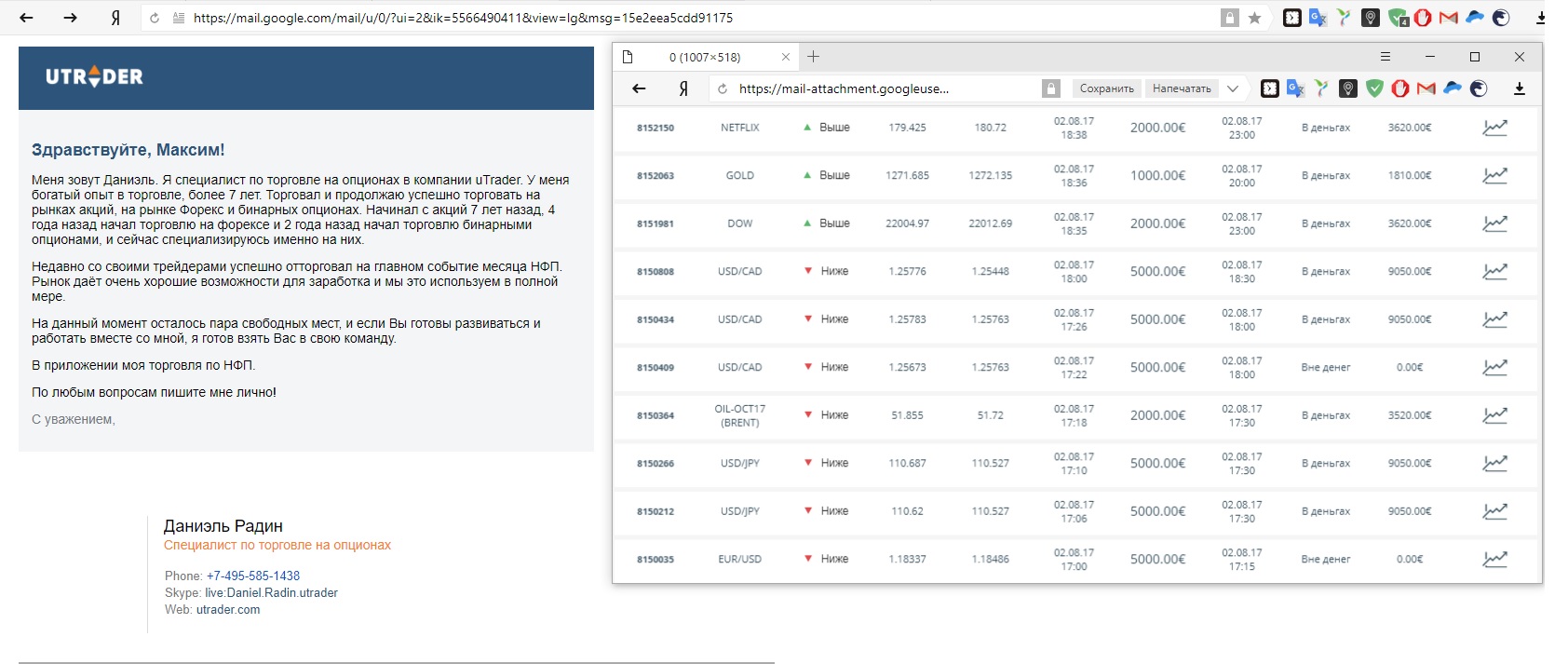Select trade ID 8150212

[656, 511]
